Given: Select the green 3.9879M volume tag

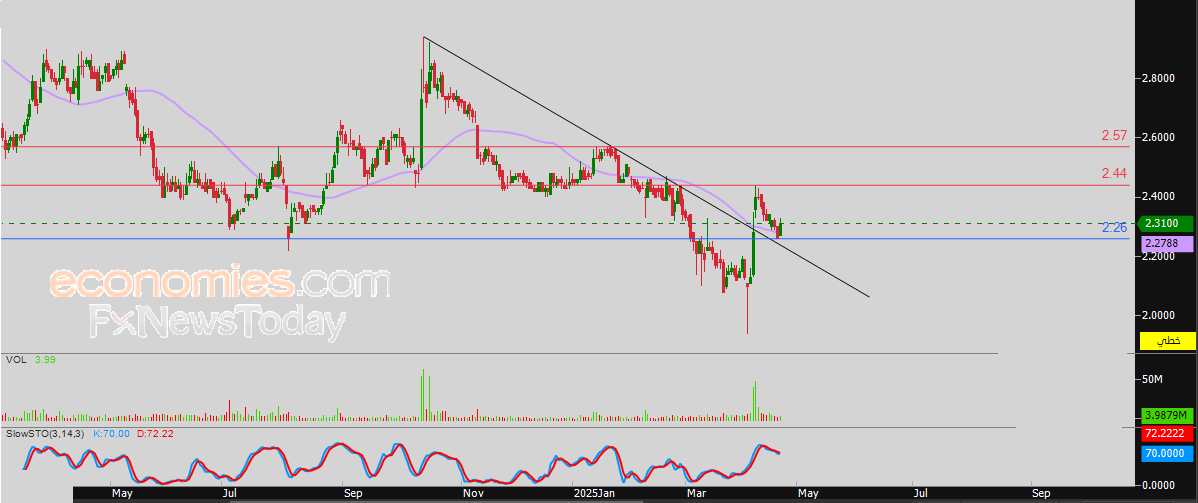Looking at the screenshot, I should pos(1167,415).
